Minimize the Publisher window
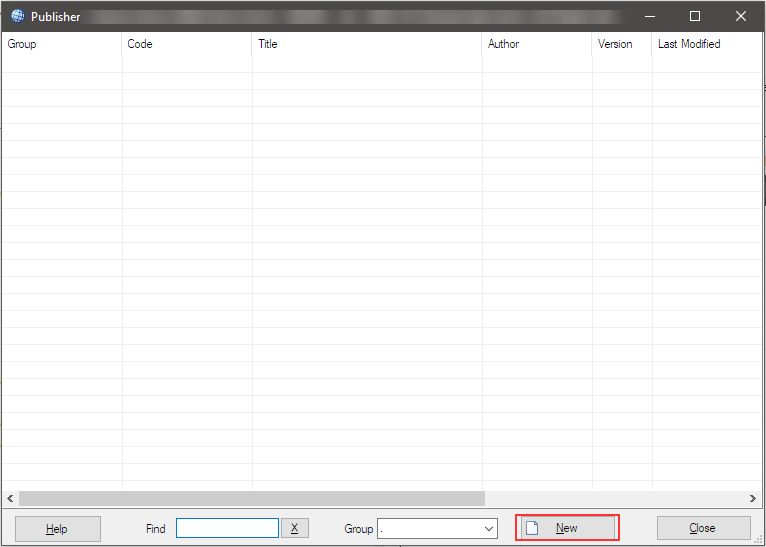The image size is (766, 547). coord(650,16)
